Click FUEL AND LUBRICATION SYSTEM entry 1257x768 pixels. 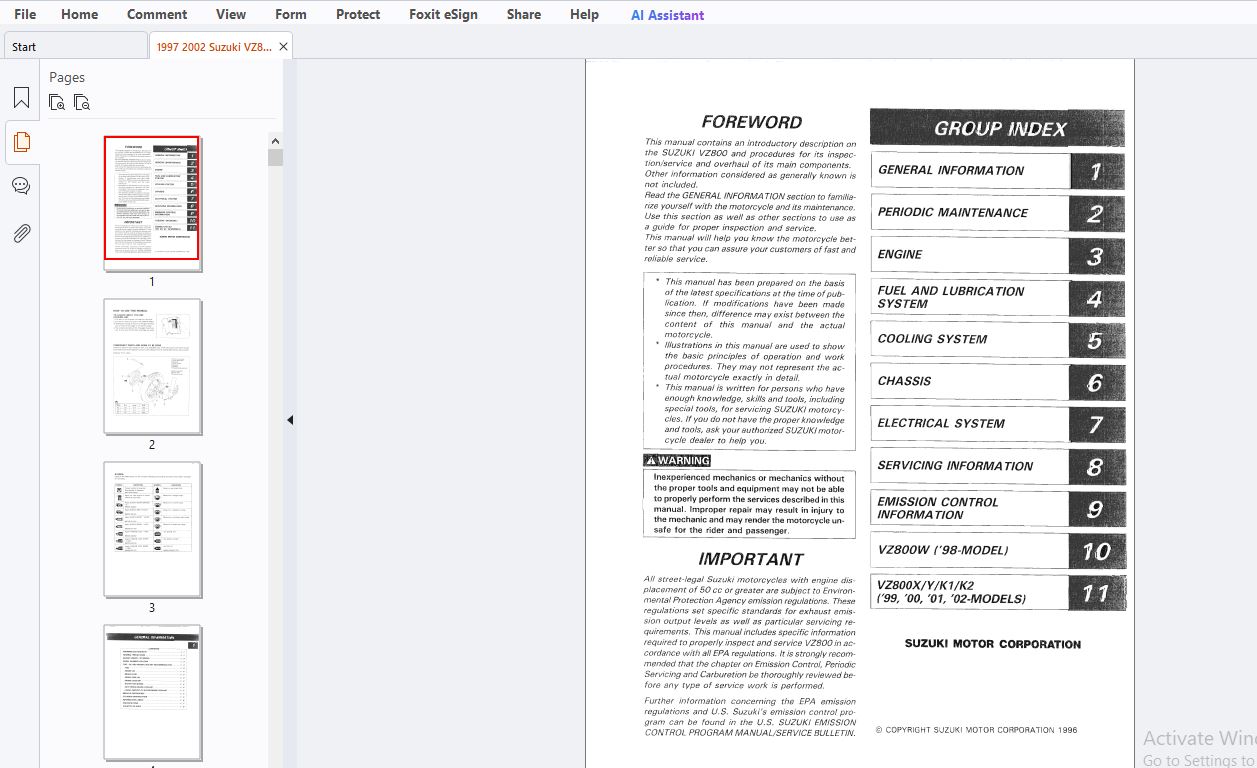tap(997, 297)
